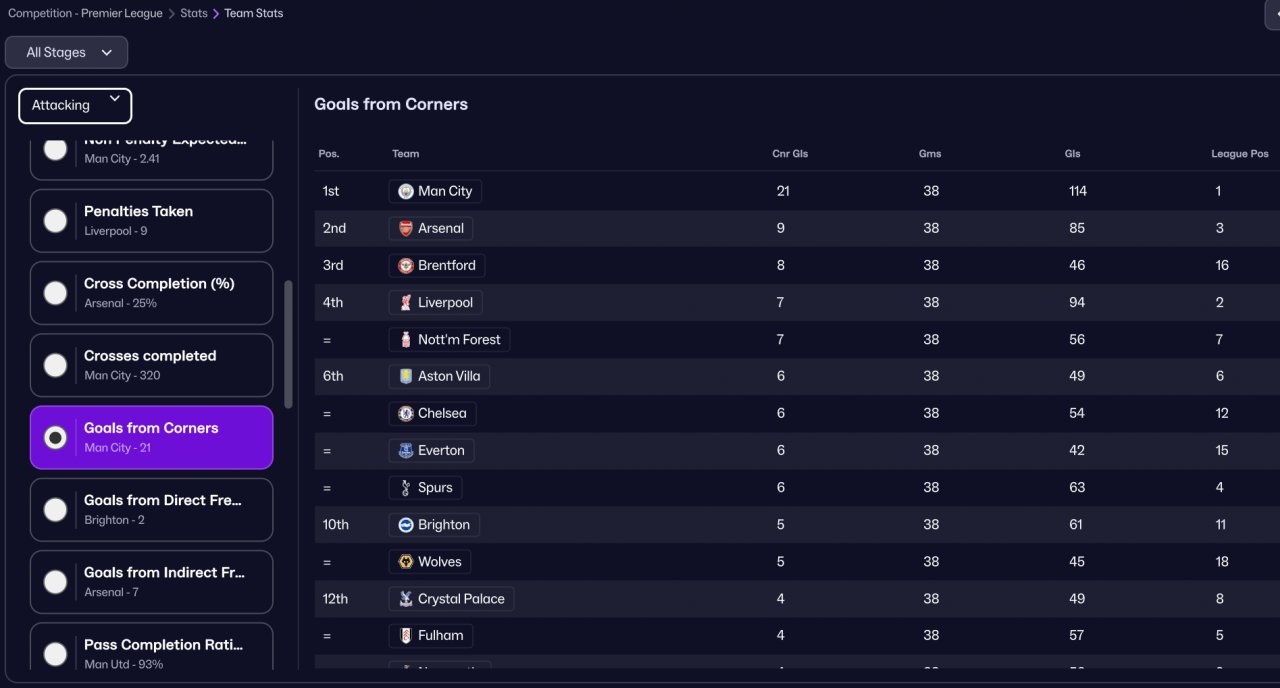Open the All Stages dropdown
This screenshot has width=1280, height=688.
coord(67,53)
